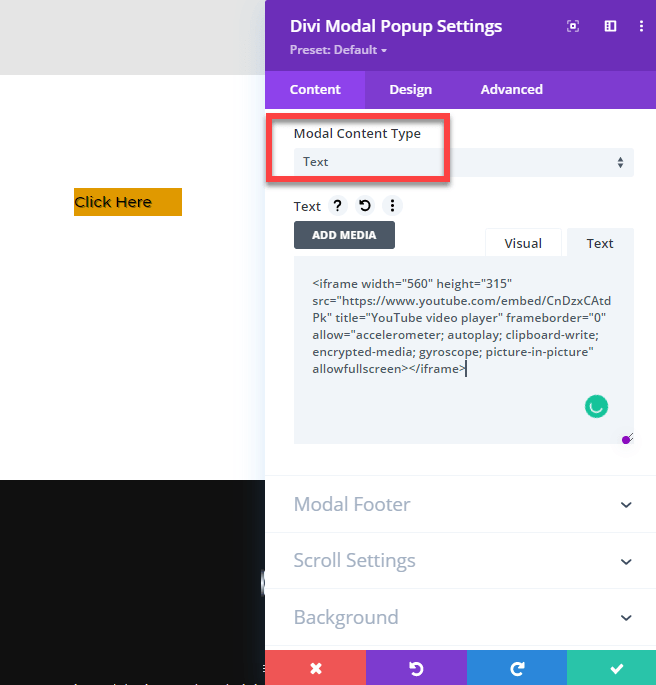Open the Text field options three-dot menu

click(x=392, y=205)
